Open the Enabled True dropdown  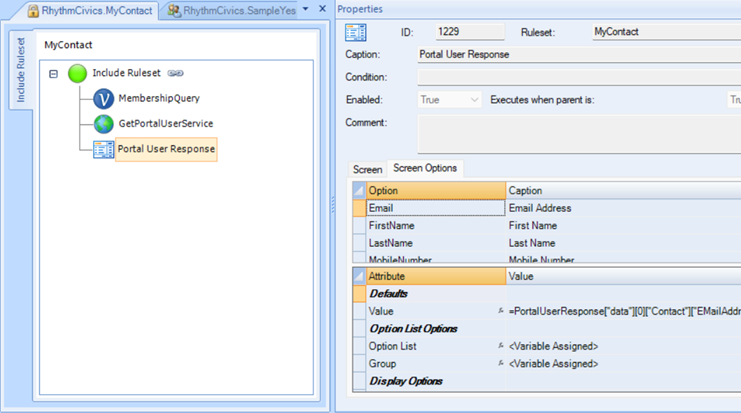pyautogui.click(x=473, y=100)
